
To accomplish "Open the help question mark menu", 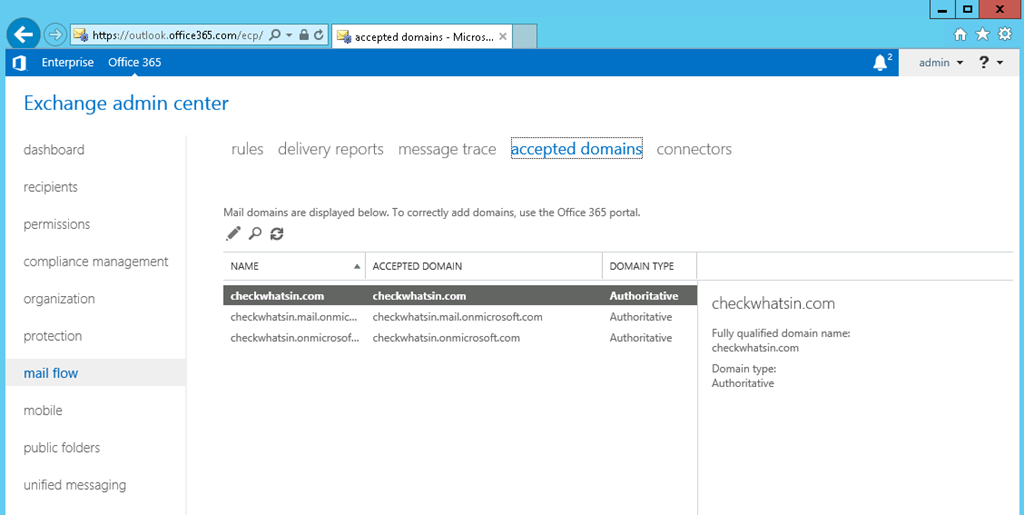I will [991, 63].
